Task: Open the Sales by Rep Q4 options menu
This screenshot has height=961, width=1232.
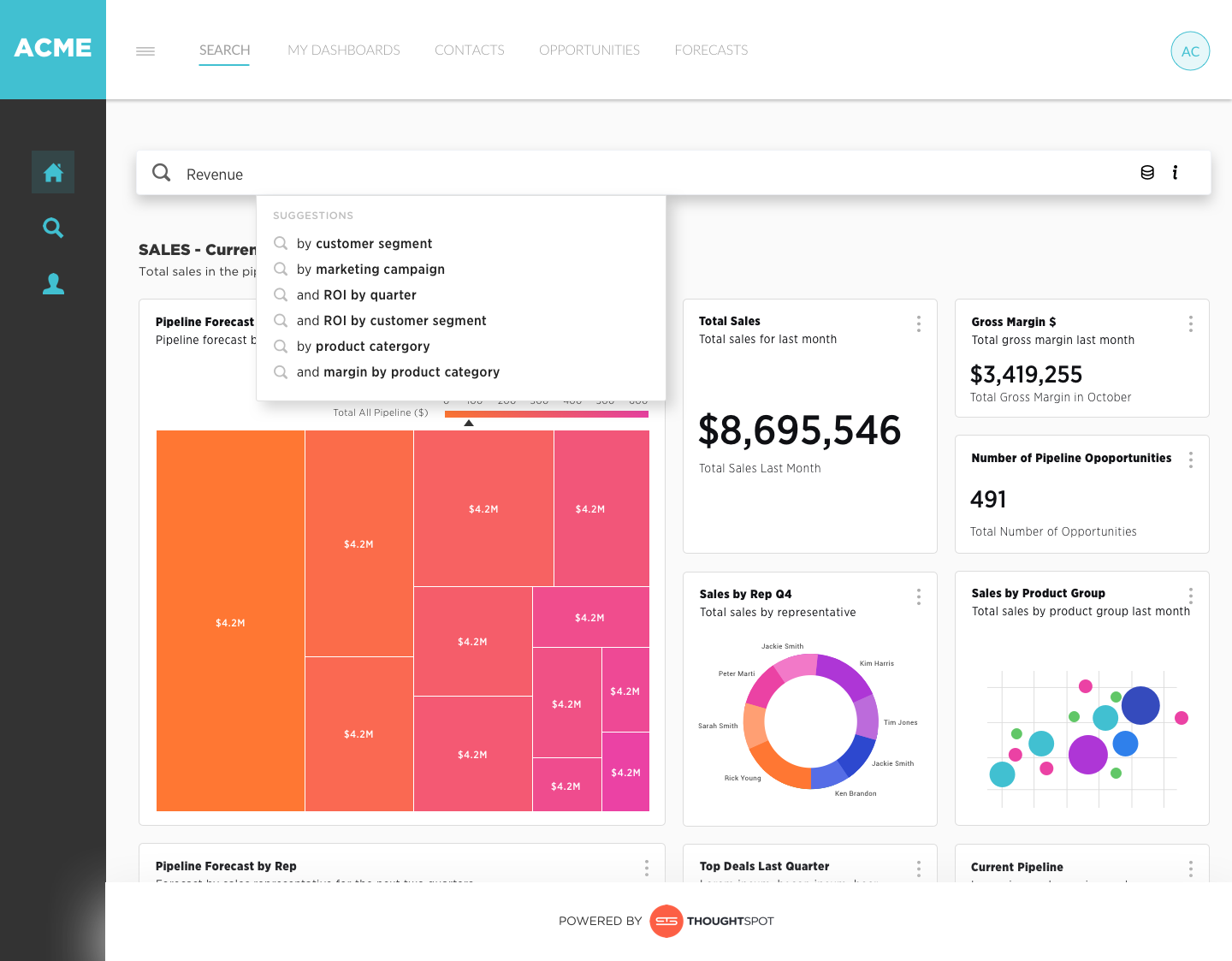Action: 919,596
